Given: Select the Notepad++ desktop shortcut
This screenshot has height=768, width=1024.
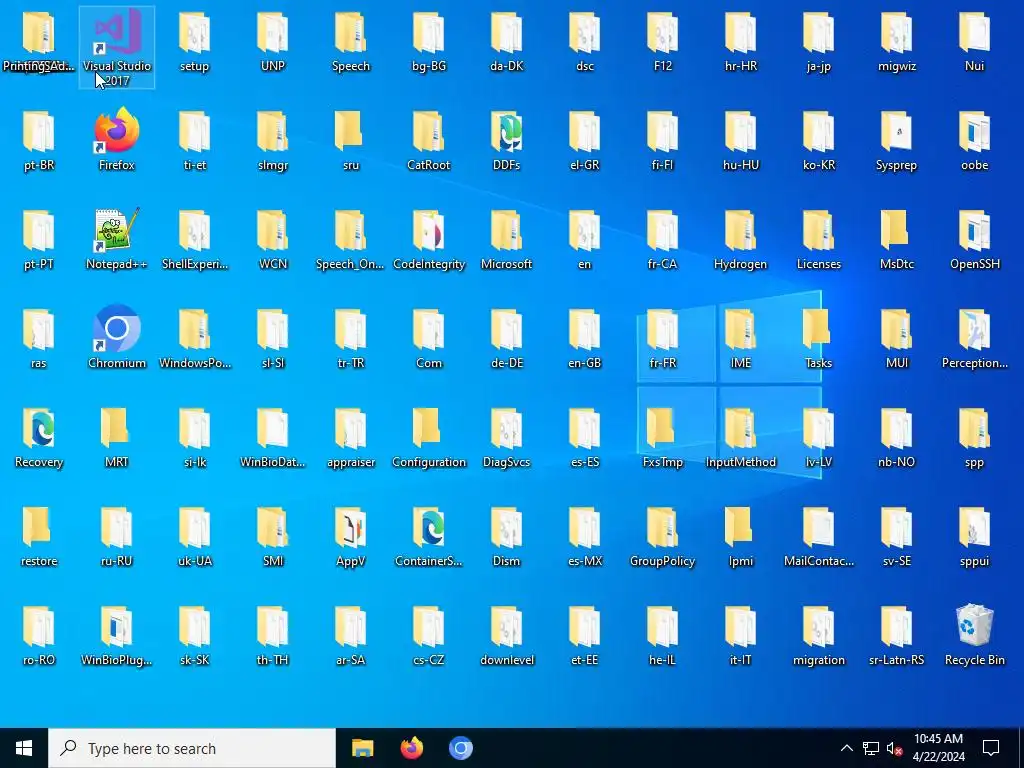Looking at the screenshot, I should coord(117,239).
